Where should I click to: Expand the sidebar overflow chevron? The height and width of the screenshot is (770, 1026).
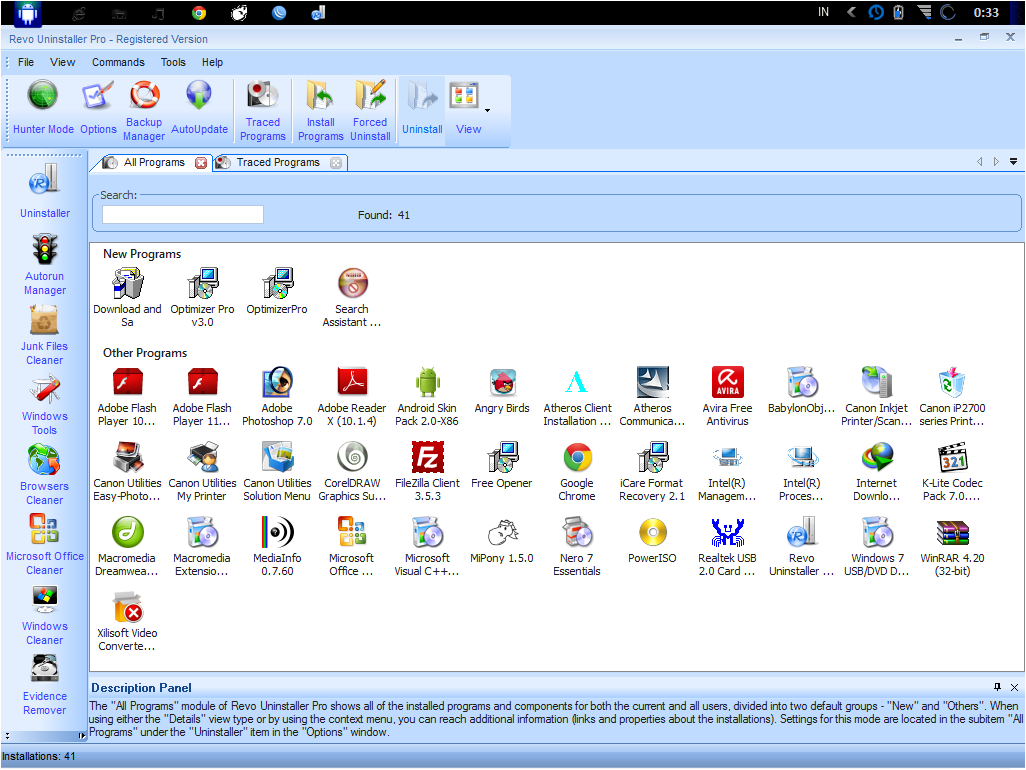(7, 735)
